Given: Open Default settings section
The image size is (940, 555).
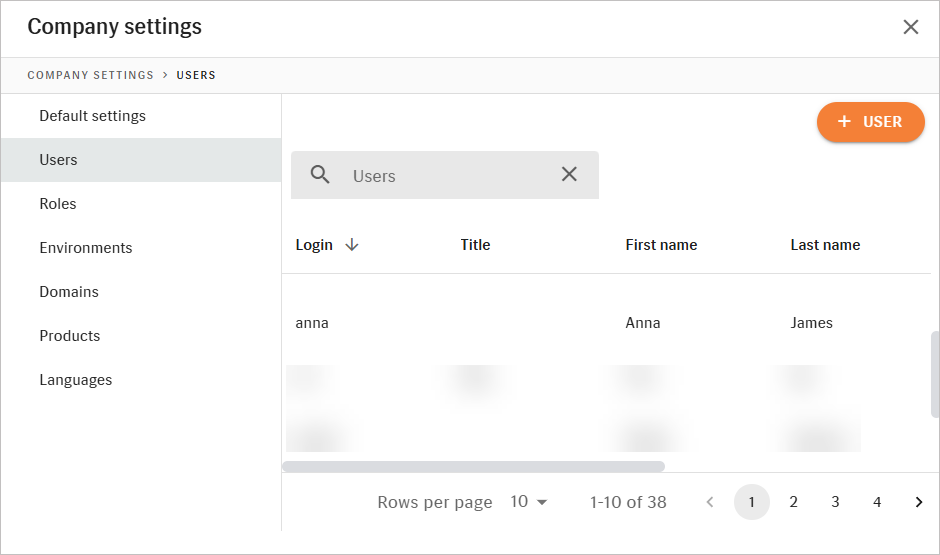Looking at the screenshot, I should pyautogui.click(x=92, y=116).
